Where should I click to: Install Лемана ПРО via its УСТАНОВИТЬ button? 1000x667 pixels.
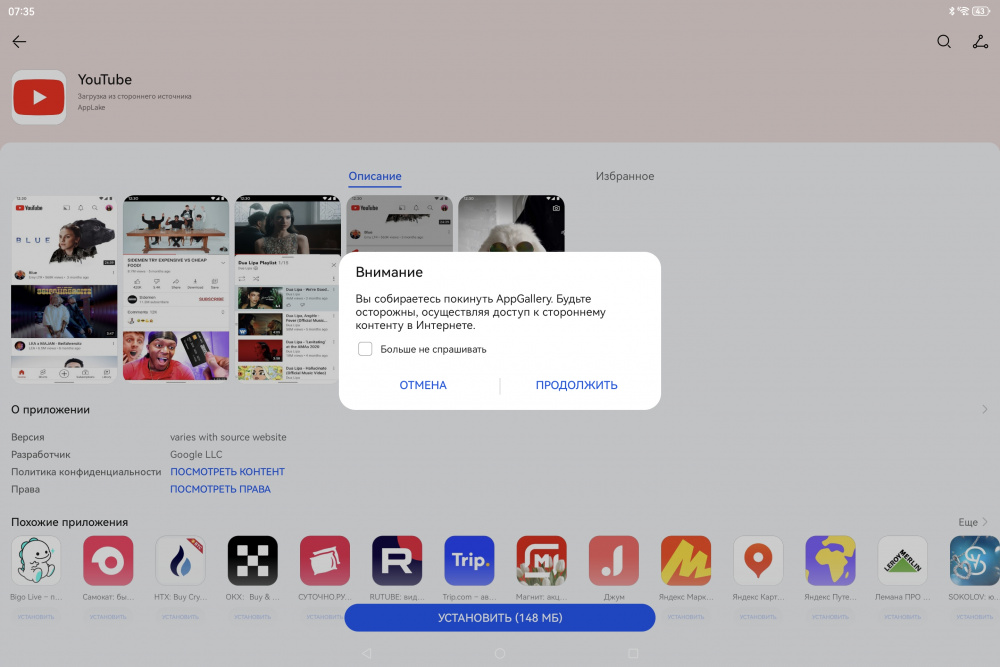click(902, 617)
